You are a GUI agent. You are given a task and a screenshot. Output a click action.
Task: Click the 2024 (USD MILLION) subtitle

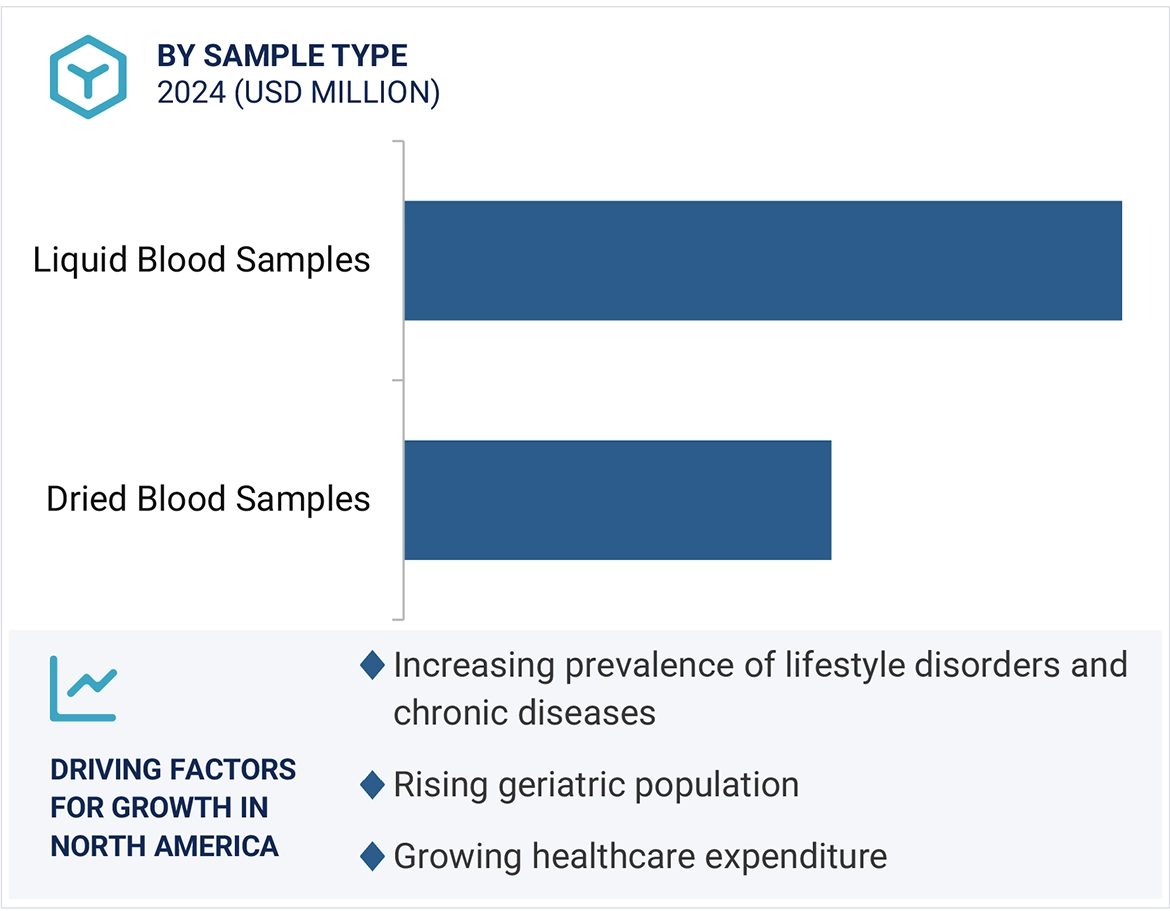298,92
